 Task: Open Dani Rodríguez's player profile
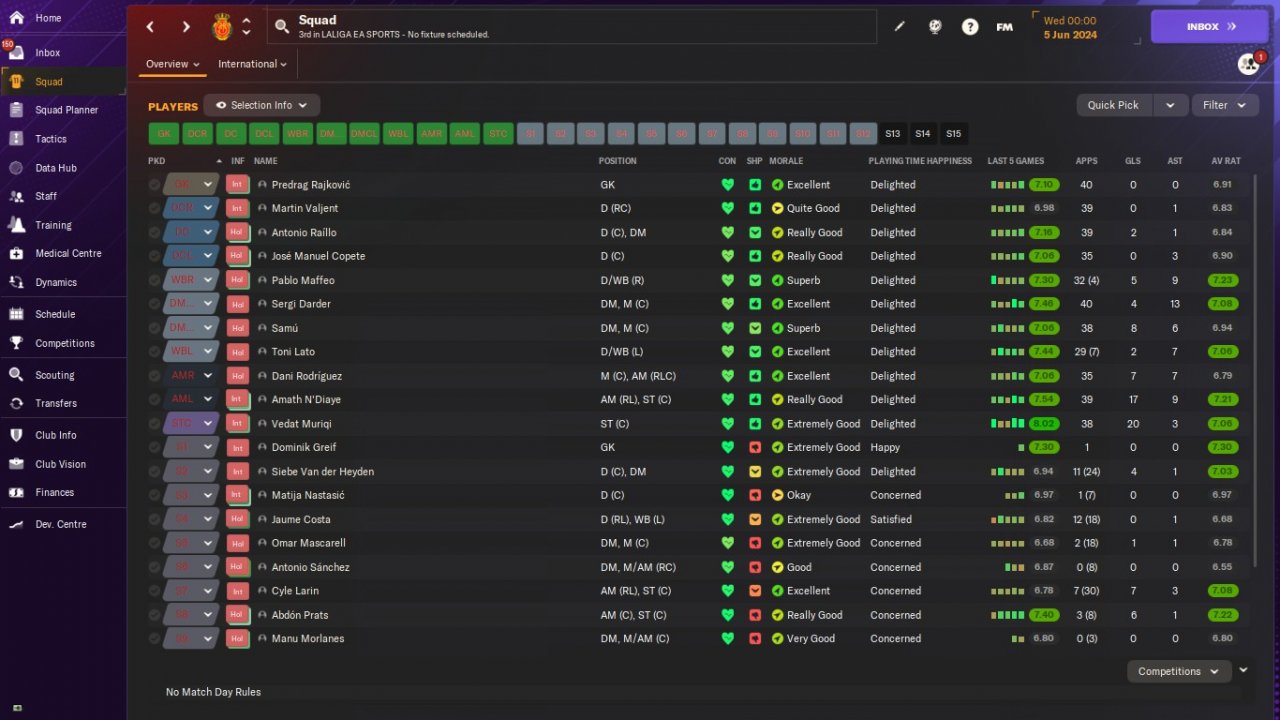[x=307, y=376]
